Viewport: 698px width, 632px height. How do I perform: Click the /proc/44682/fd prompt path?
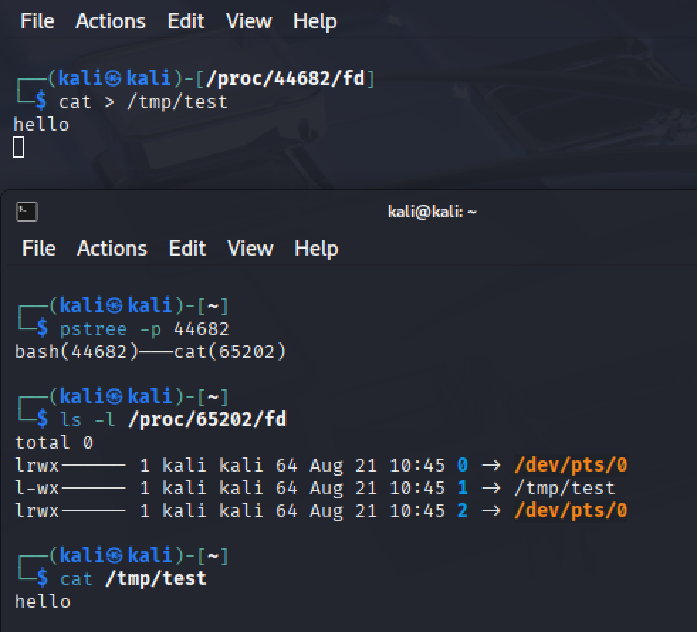point(285,79)
